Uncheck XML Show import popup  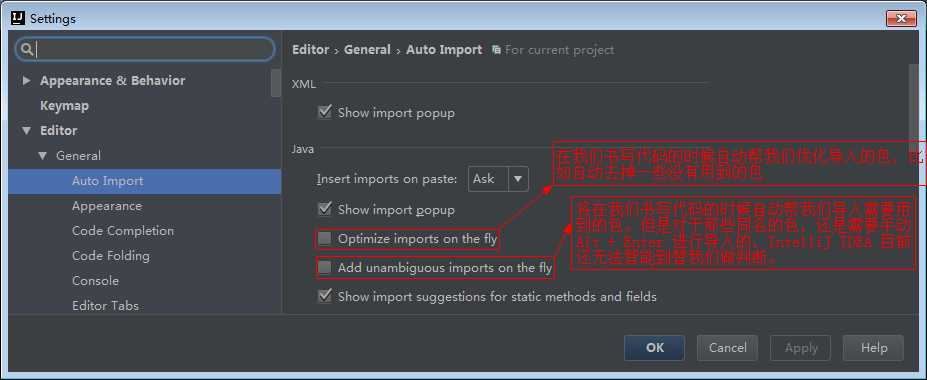click(325, 112)
